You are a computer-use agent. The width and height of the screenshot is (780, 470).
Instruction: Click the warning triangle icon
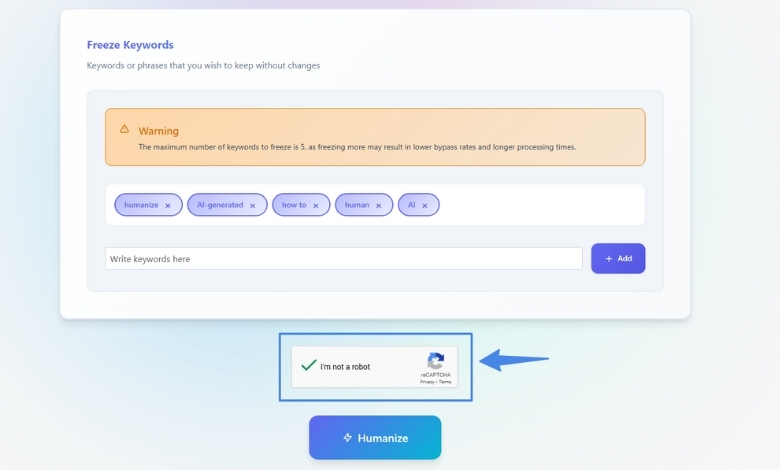(x=124, y=129)
